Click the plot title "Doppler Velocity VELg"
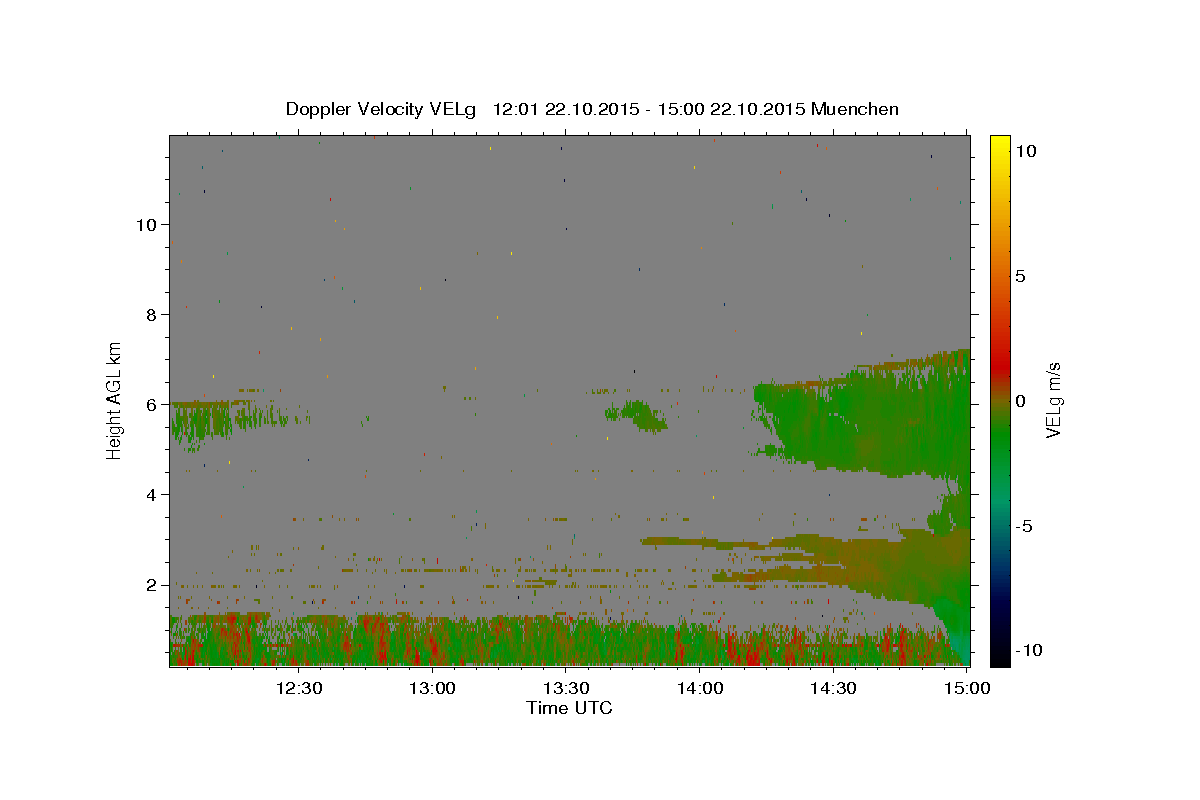Screen dimensions: 1200x800 379,109
